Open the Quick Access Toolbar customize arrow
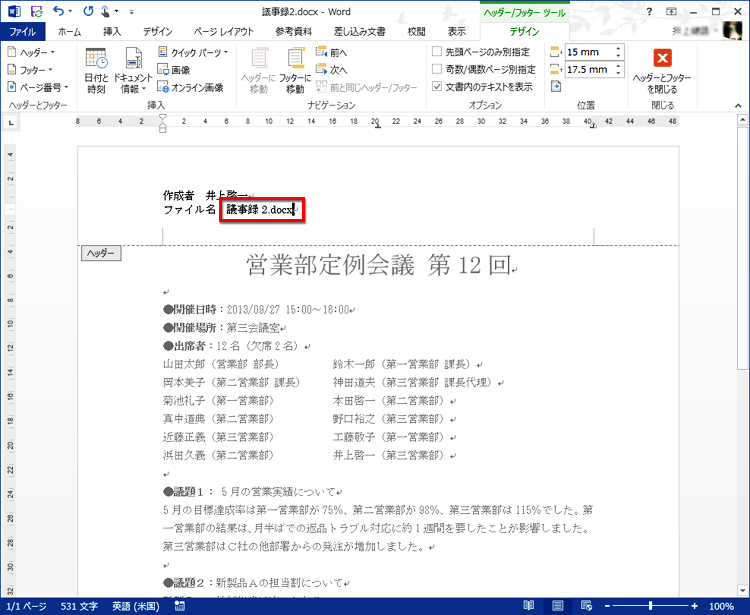The height and width of the screenshot is (615, 750). point(132,12)
